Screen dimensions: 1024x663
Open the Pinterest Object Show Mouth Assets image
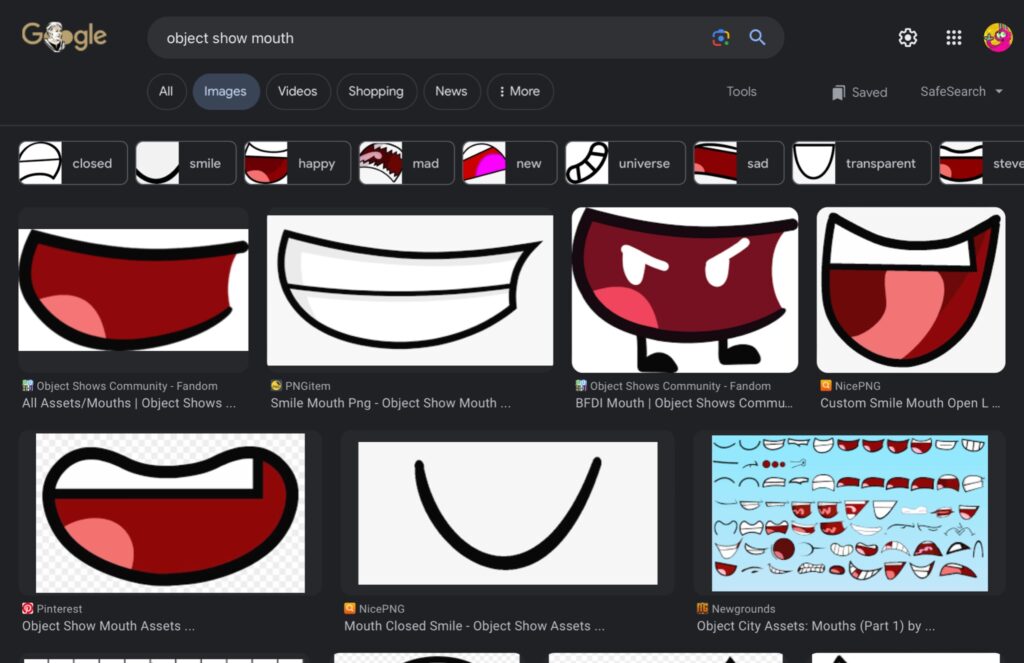point(170,513)
